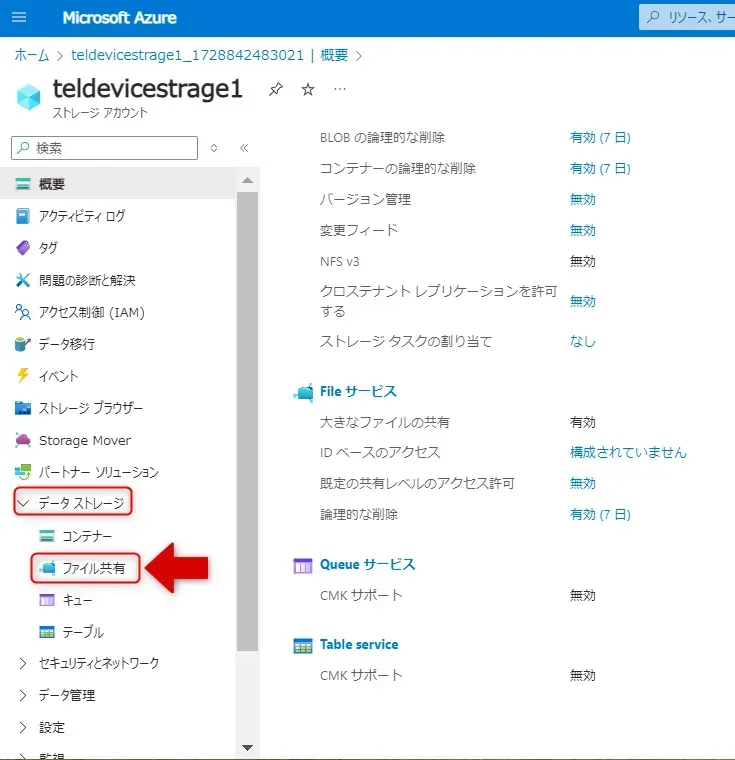
Task: Click the sidebar scrollbar down arrow
Action: 247,747
